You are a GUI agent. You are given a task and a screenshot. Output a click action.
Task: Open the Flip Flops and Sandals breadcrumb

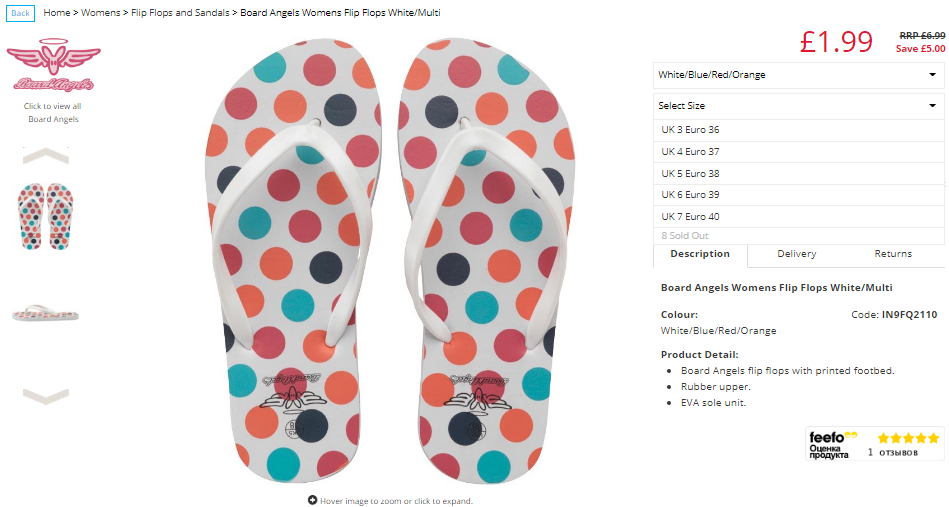(180, 13)
